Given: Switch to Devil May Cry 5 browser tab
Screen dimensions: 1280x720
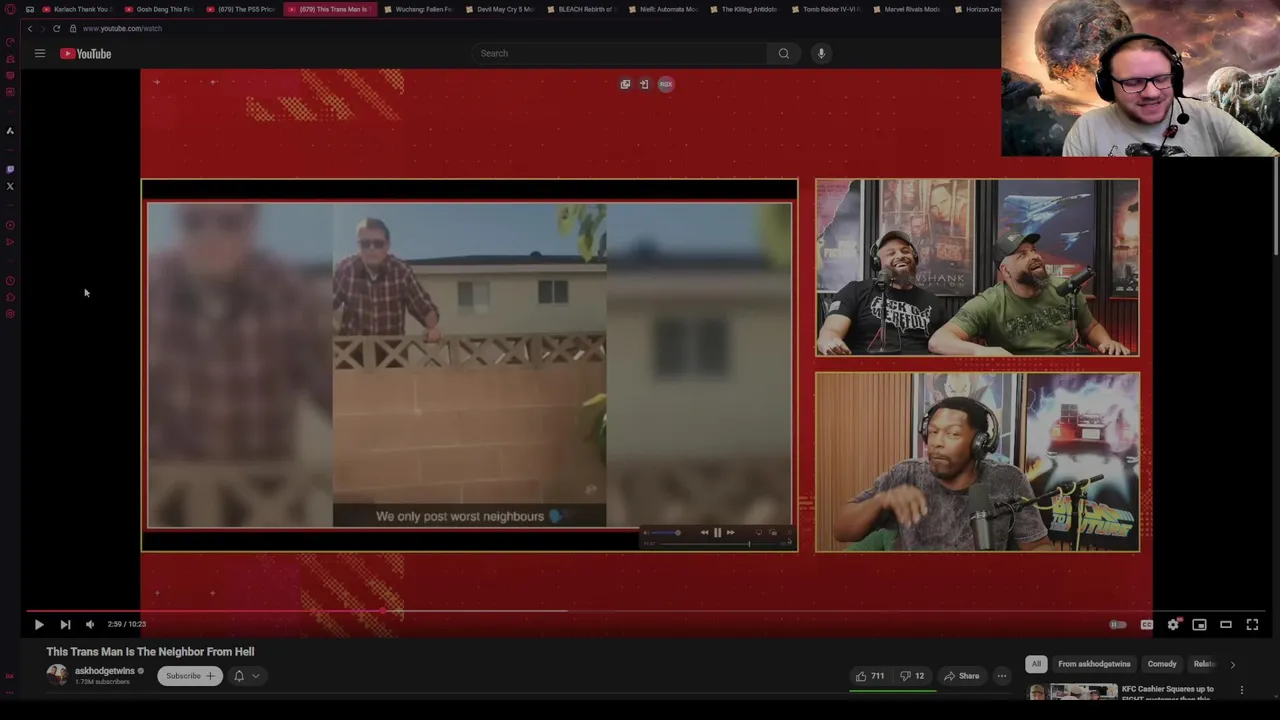Looking at the screenshot, I should tap(499, 9).
